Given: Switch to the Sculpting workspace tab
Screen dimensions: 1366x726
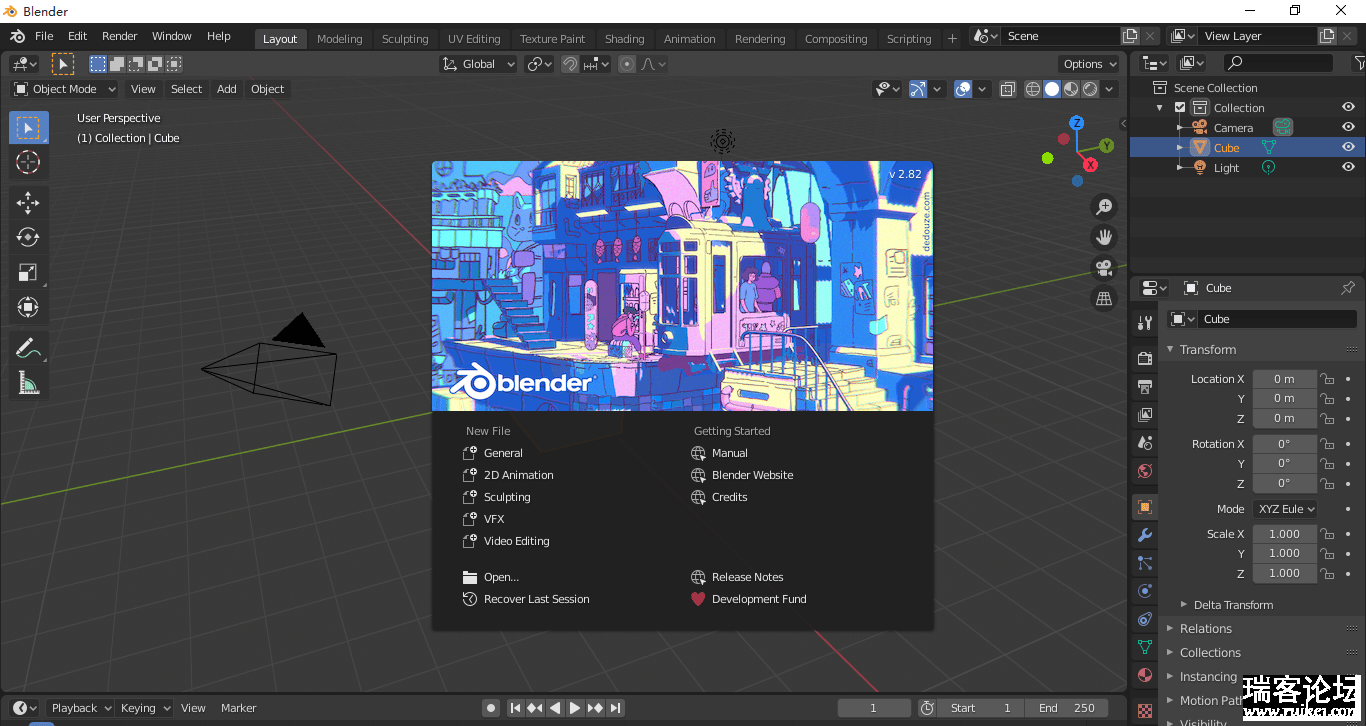Looking at the screenshot, I should click(405, 39).
